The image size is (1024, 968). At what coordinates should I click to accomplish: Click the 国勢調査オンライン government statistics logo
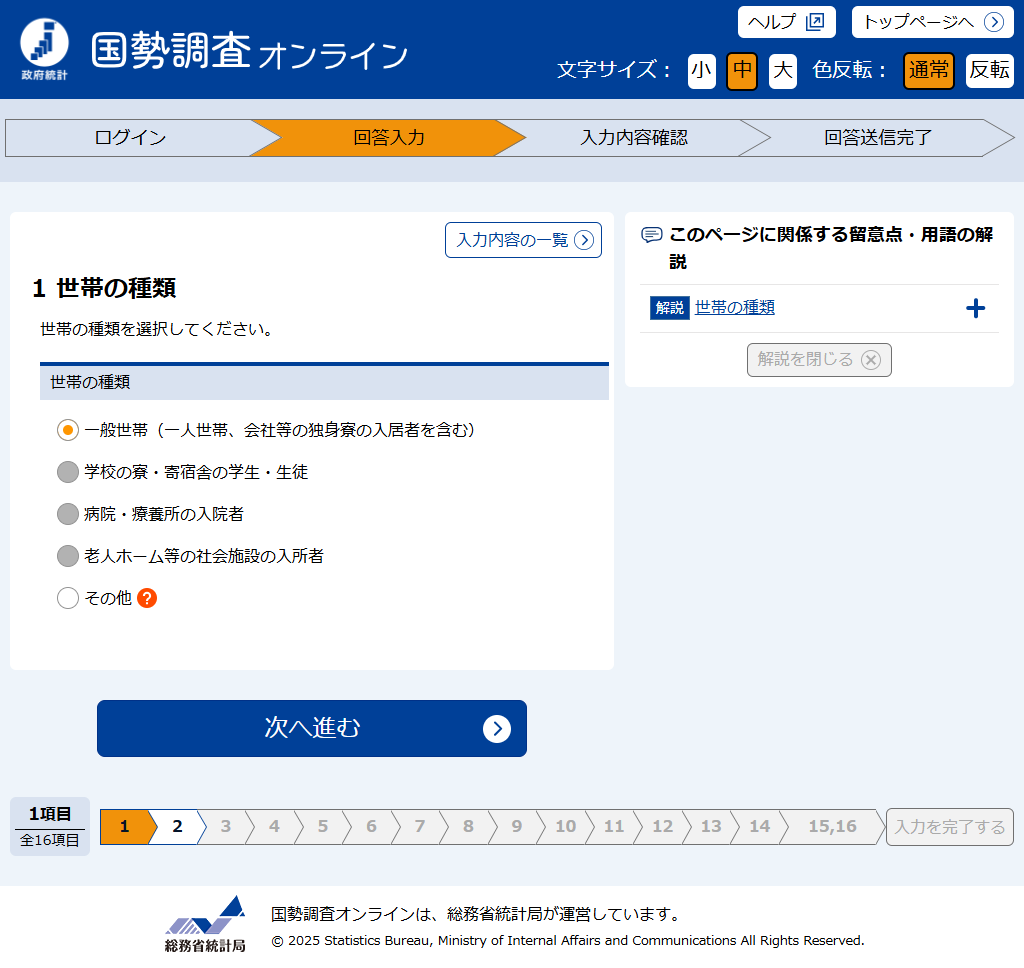tap(45, 50)
